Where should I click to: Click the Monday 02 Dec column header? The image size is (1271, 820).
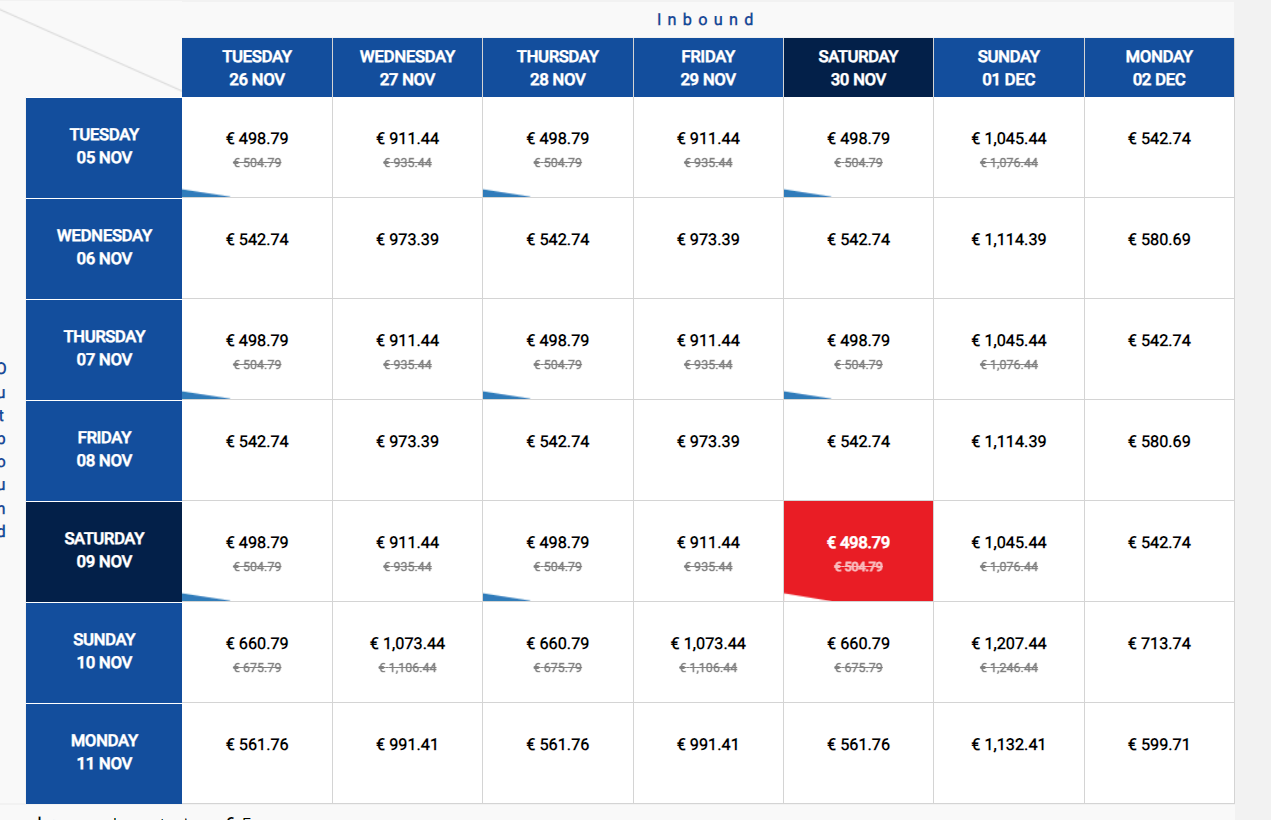click(1159, 68)
